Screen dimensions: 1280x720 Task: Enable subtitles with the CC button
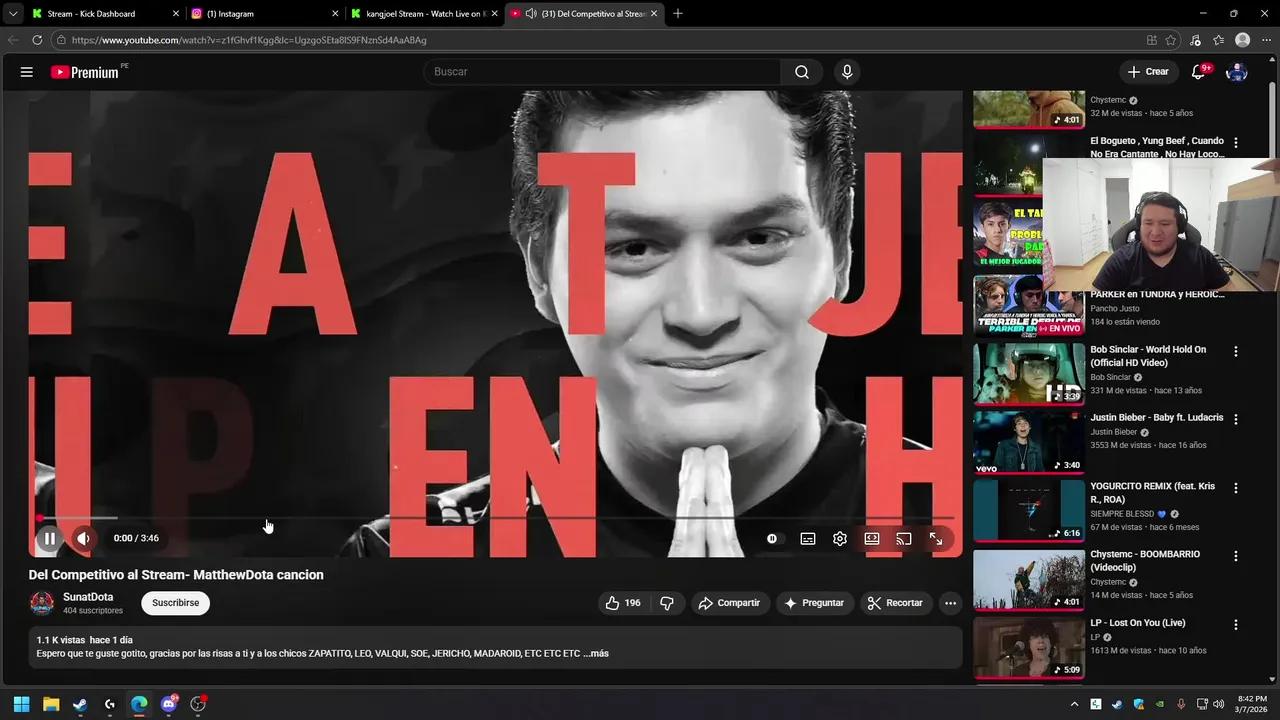coord(807,538)
